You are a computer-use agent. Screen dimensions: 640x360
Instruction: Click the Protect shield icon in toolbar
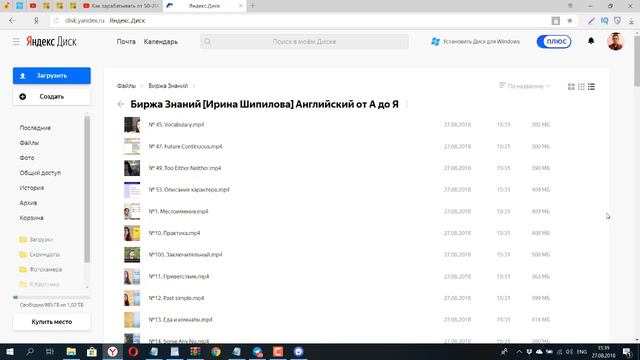[x=618, y=20]
